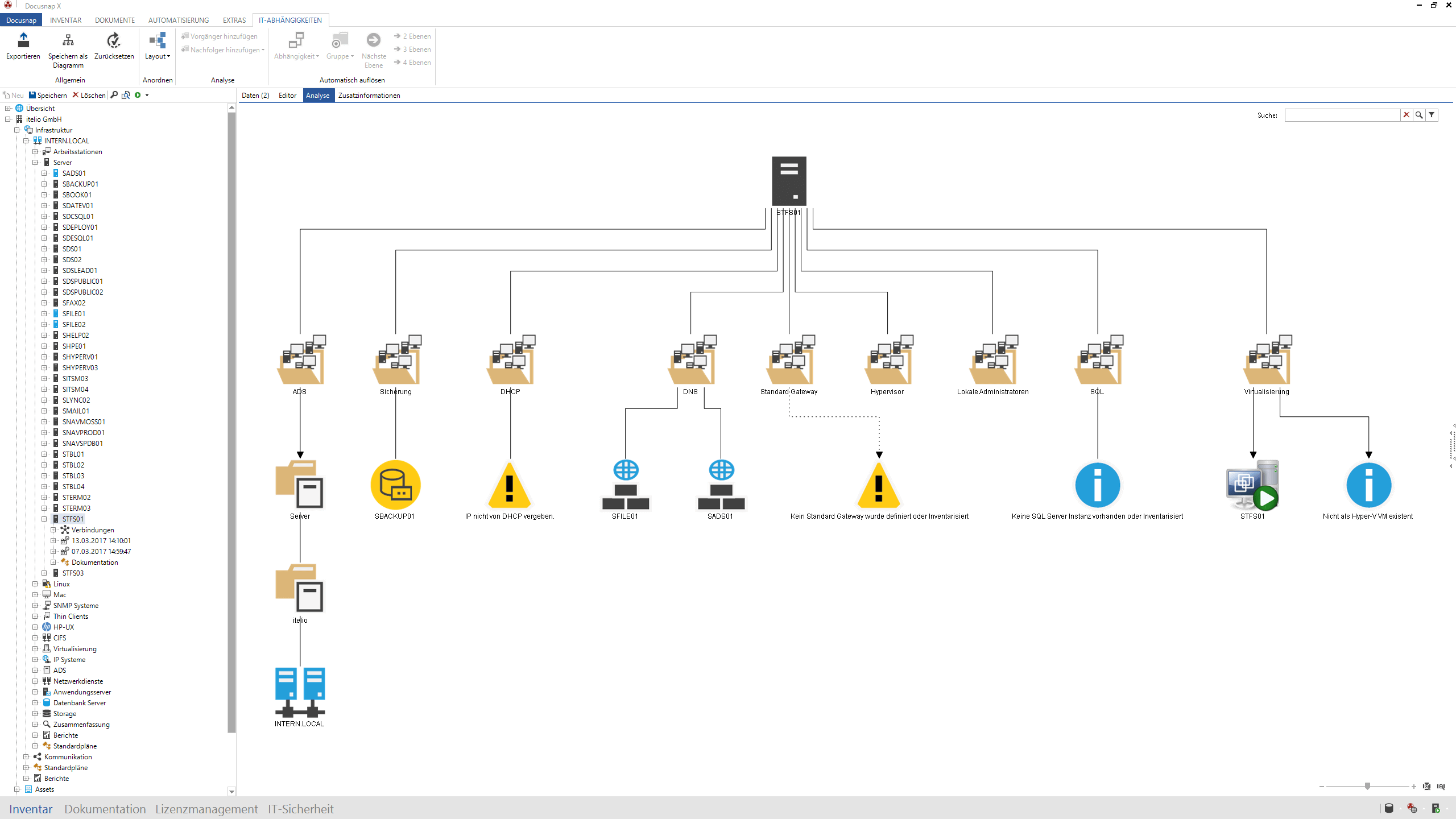Screen dimensions: 1456x819
Task: Open the DOKUMENTE ribbon tab
Action: tap(115, 20)
